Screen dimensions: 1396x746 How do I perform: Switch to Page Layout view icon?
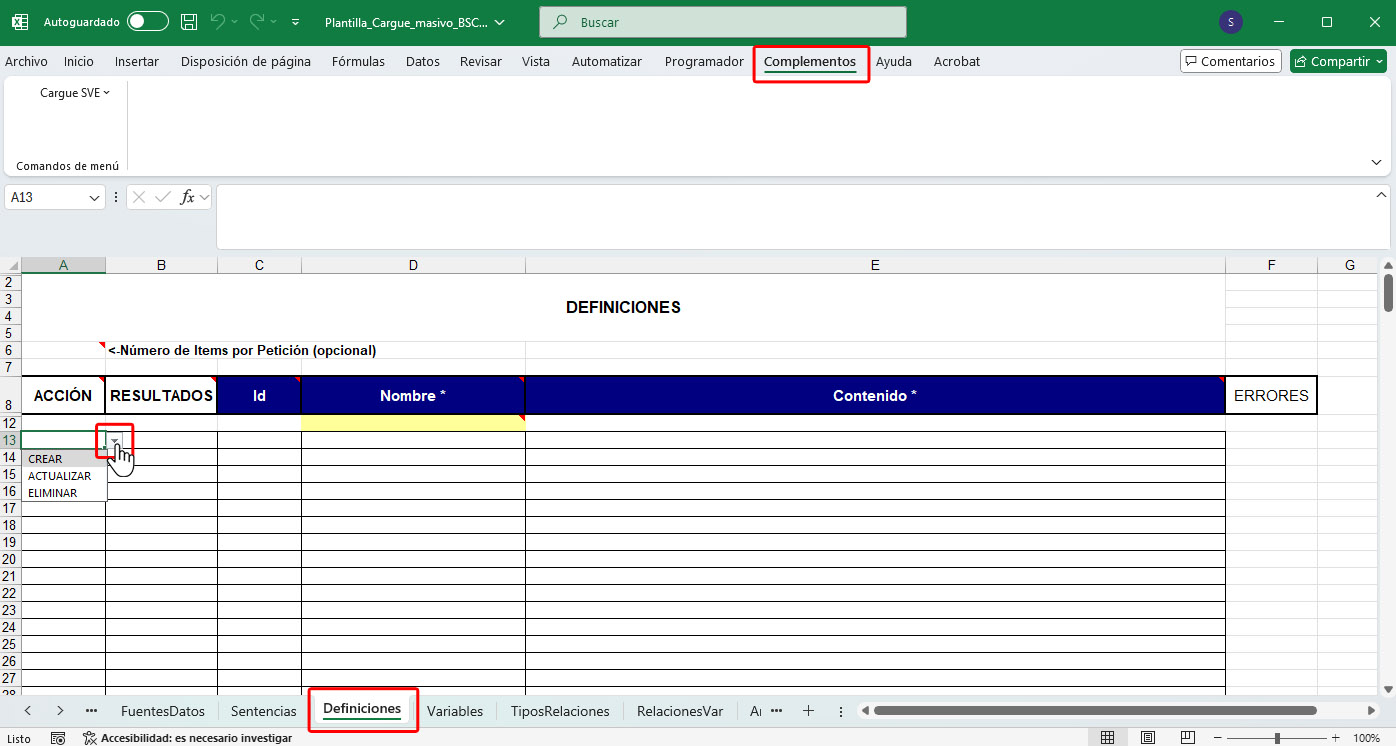tap(1146, 738)
